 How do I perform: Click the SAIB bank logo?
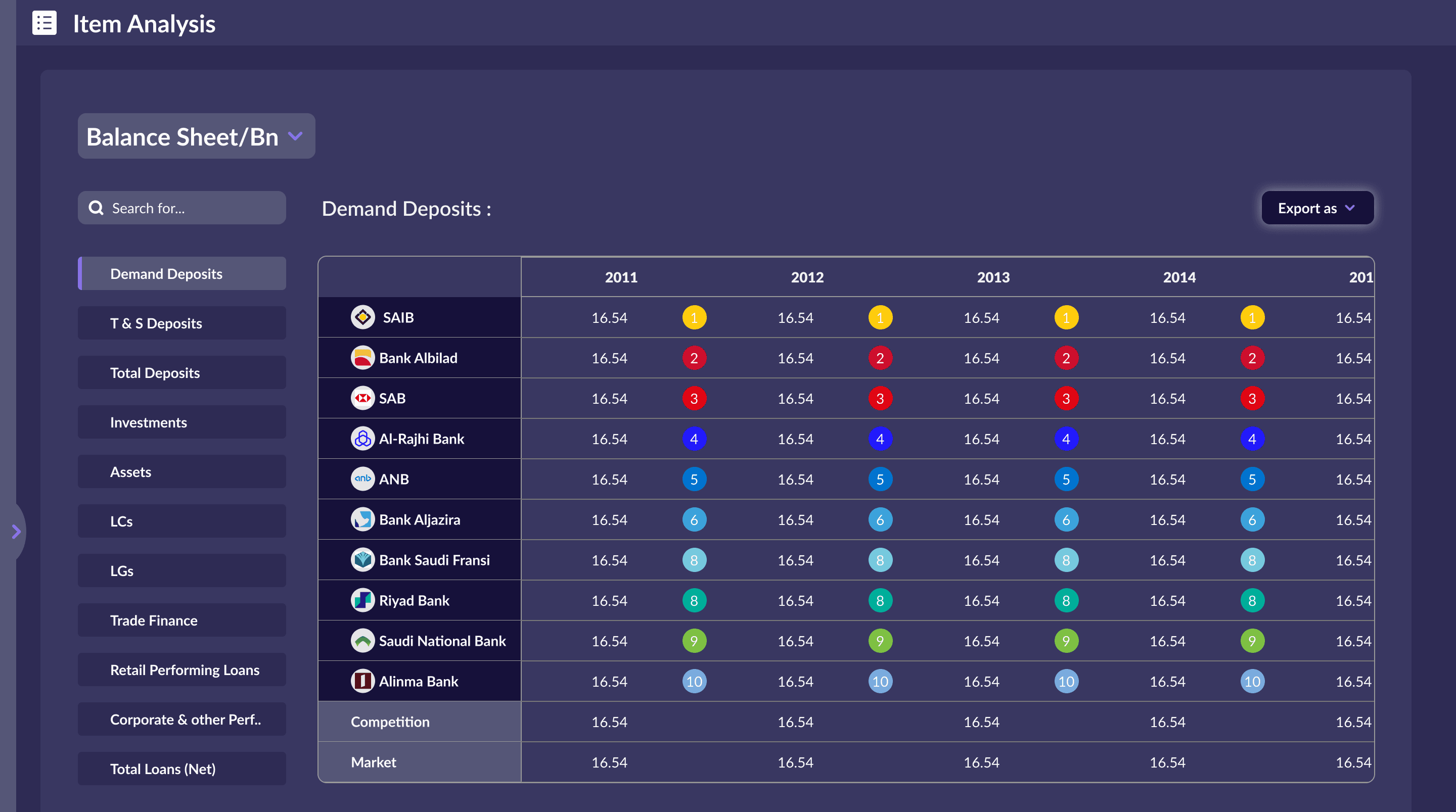[x=362, y=317]
